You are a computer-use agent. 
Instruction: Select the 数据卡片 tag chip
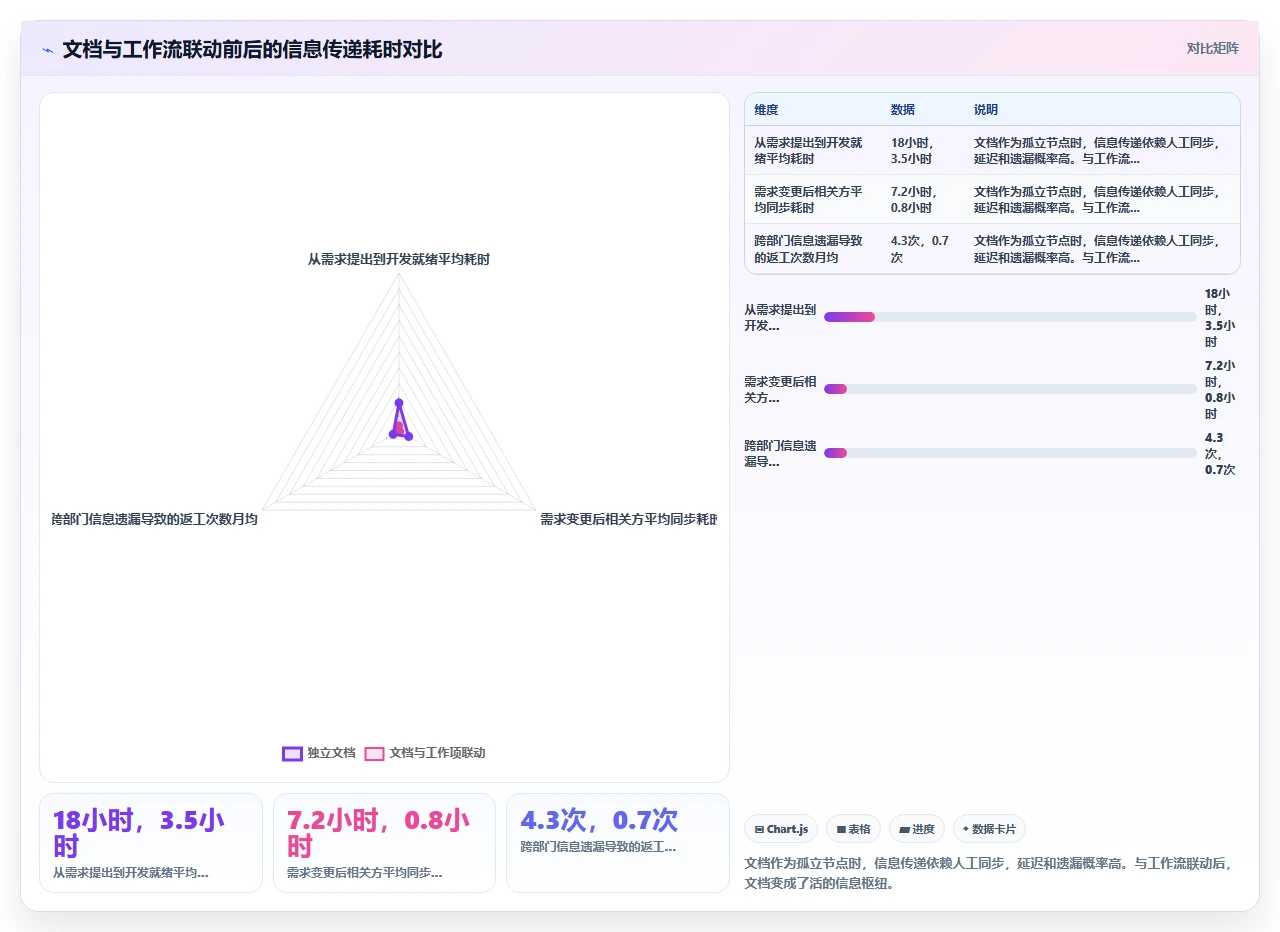(x=989, y=829)
